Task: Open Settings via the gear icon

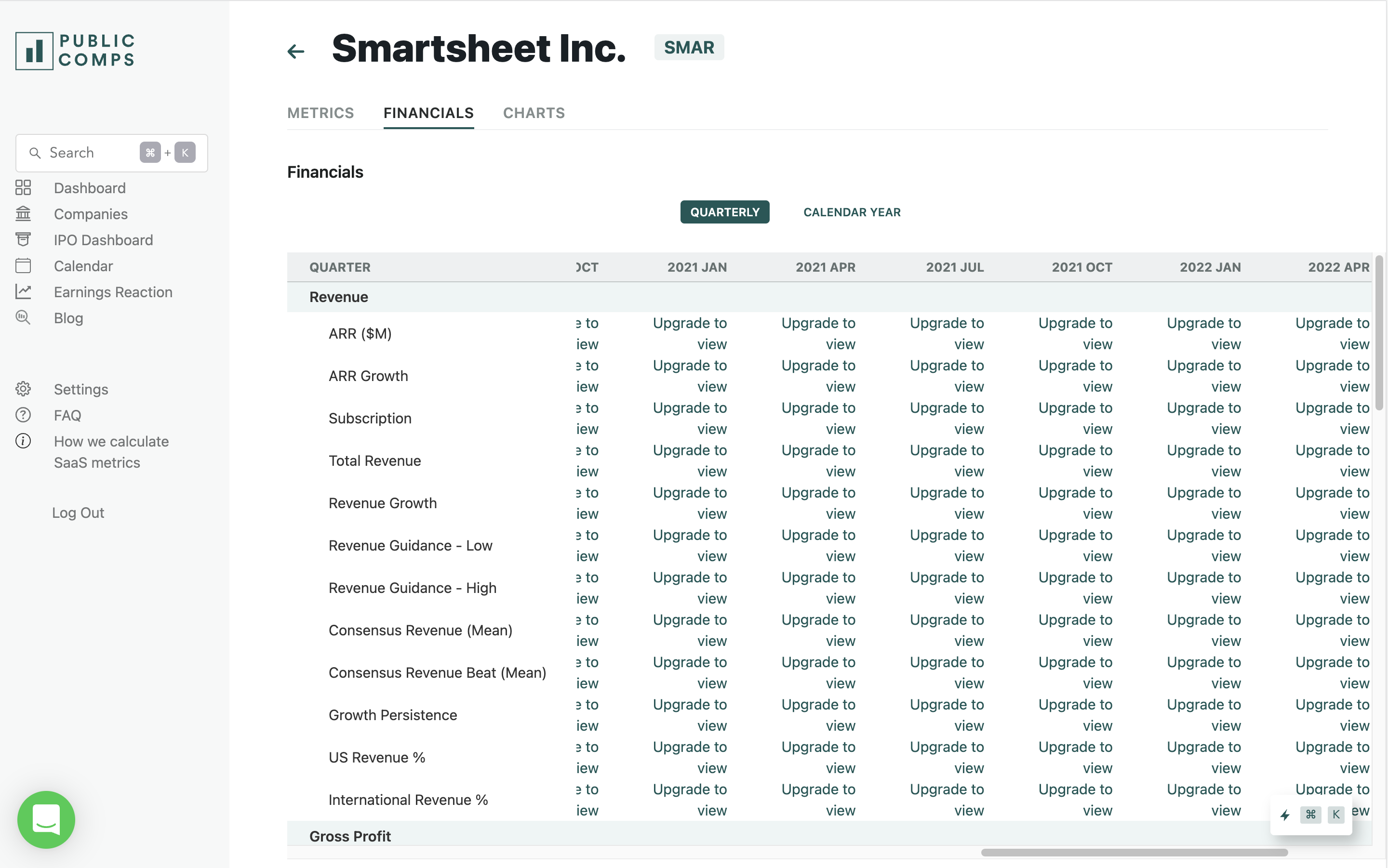Action: pos(23,389)
